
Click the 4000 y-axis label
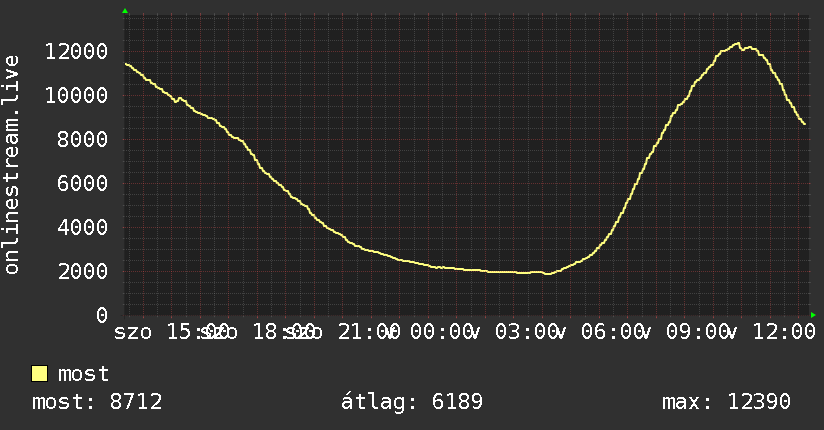pos(83,227)
